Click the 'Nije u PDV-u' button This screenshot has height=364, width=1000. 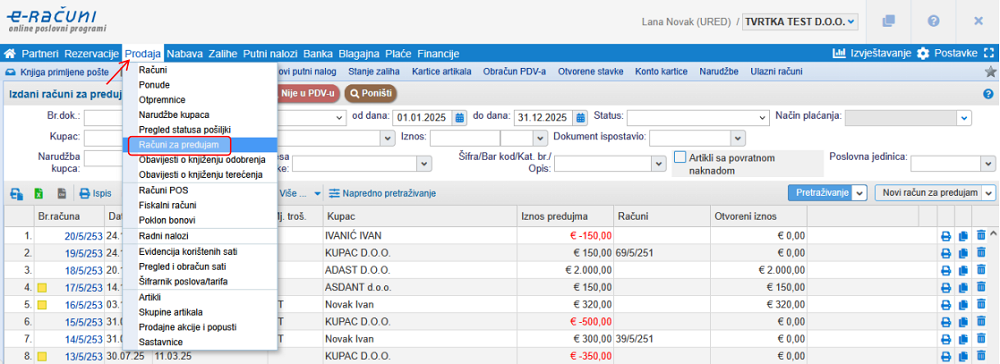tap(309, 94)
